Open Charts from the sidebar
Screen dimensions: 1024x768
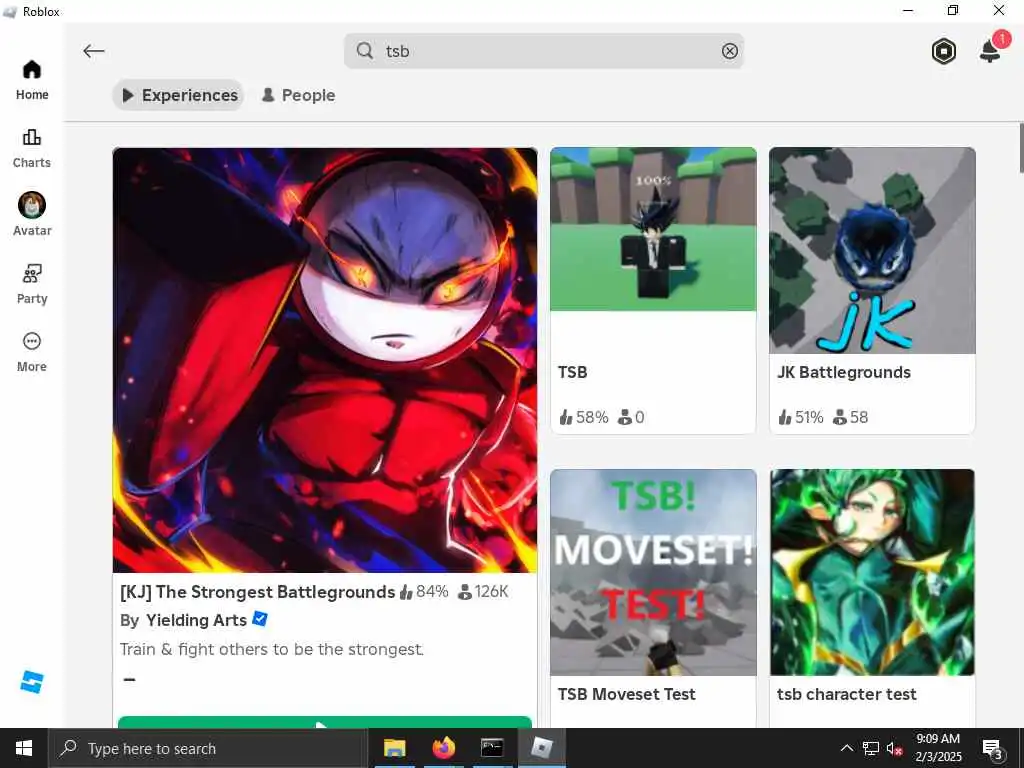31,149
